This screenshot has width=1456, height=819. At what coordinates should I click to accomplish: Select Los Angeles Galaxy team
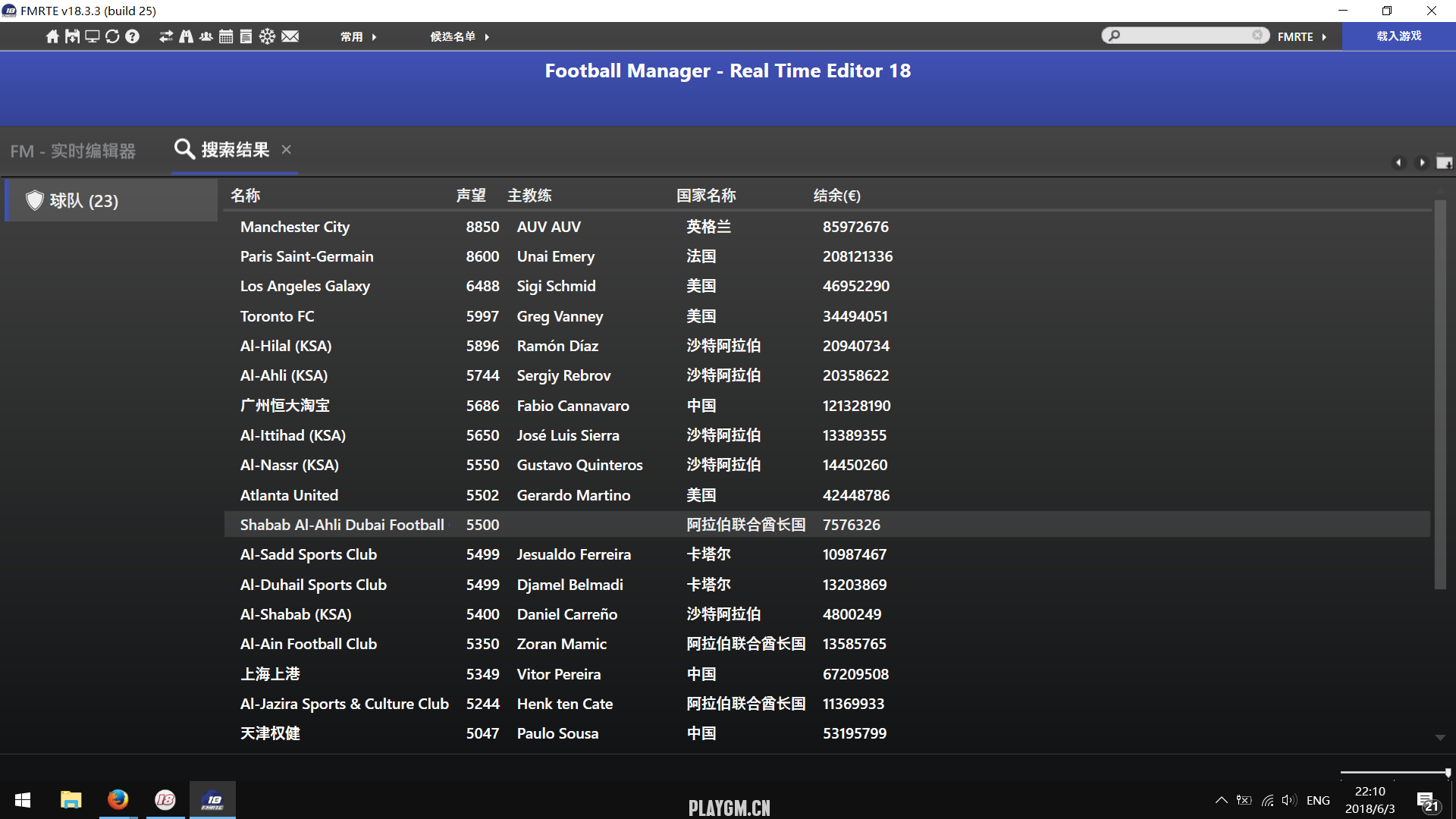pos(305,286)
